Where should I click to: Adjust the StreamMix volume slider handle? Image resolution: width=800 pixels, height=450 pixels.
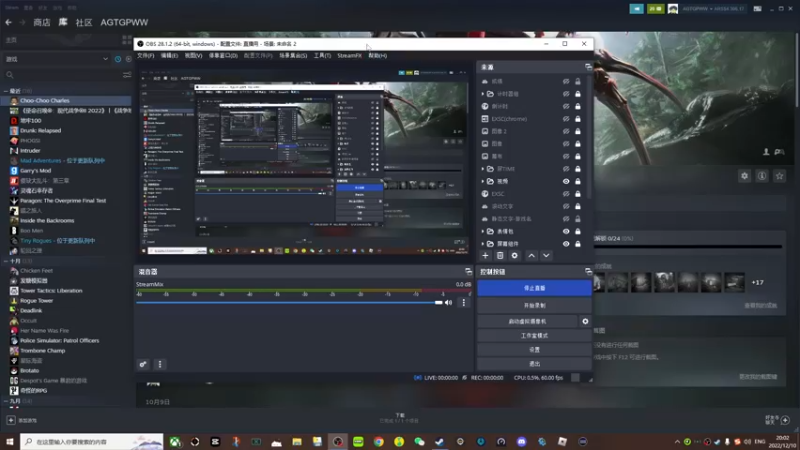click(x=438, y=303)
